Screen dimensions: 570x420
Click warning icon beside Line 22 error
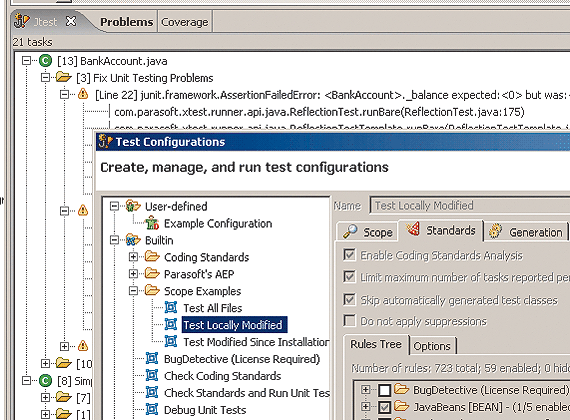click(83, 94)
